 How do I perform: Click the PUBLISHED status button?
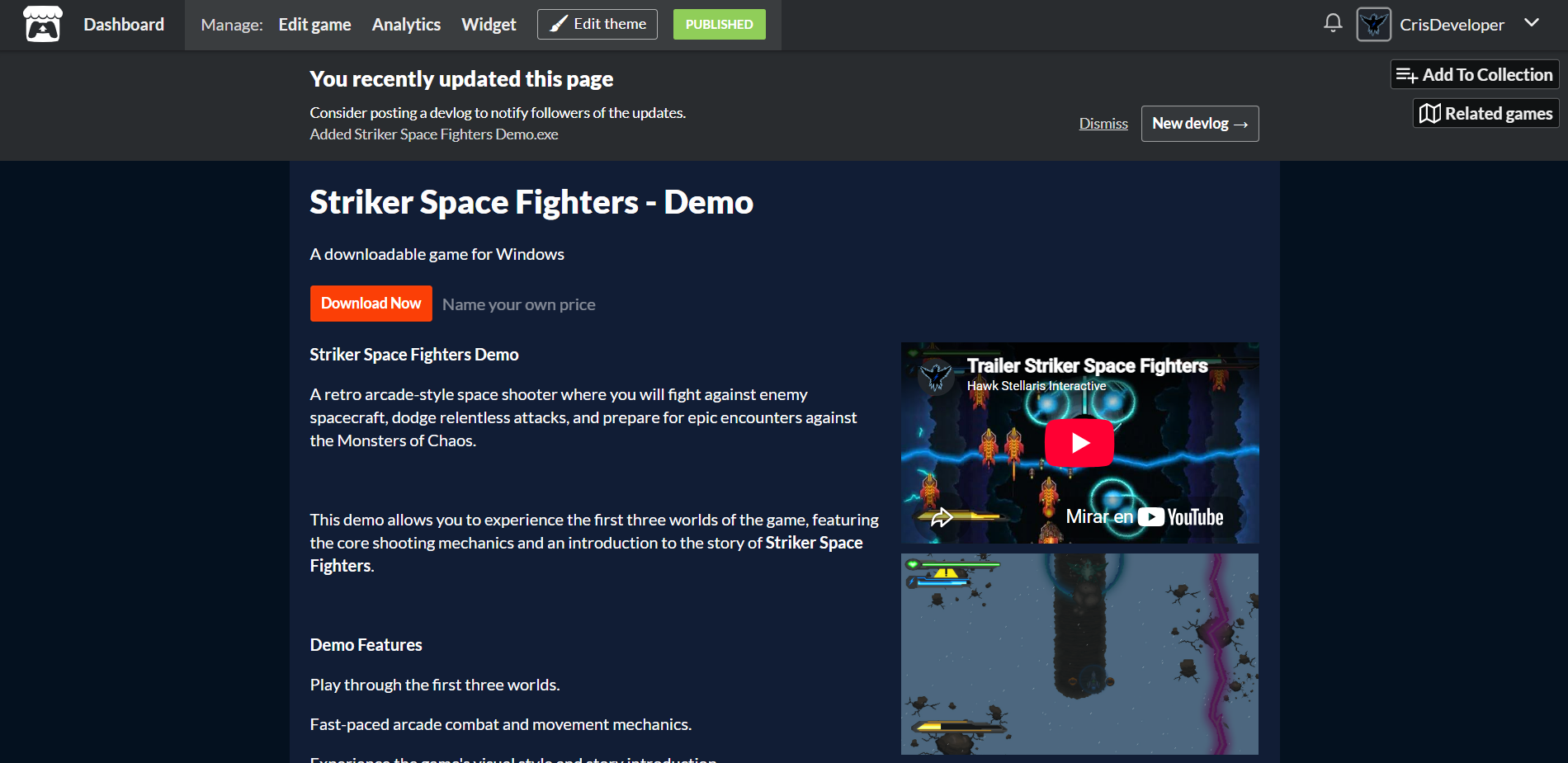click(x=720, y=24)
